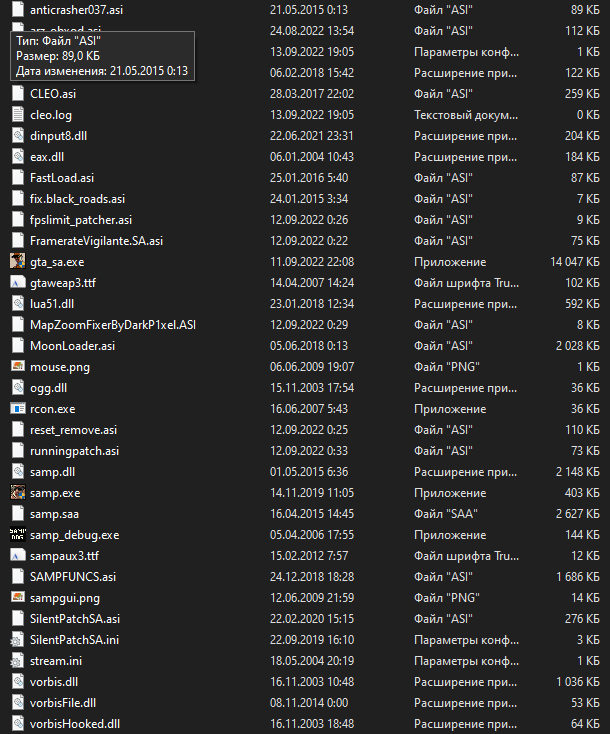The image size is (610, 734).
Task: Click the sampgui.png image icon
Action: pyautogui.click(x=18, y=597)
